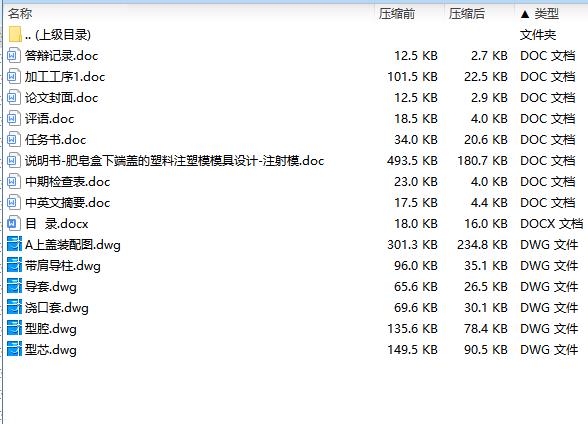Select the file name 带肩导柱.dwg

[63, 266]
